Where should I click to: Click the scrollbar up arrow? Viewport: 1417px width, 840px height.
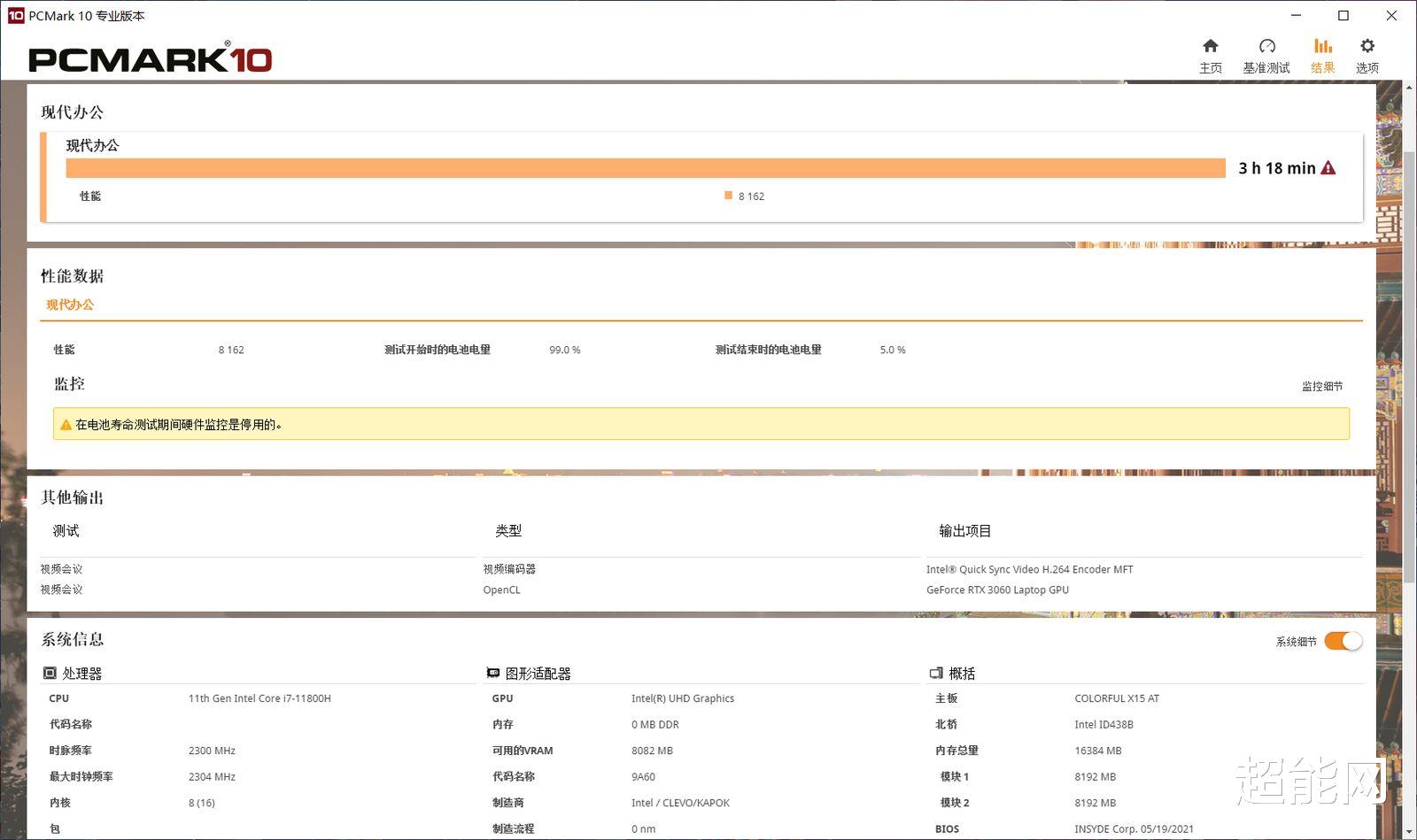(x=1410, y=87)
